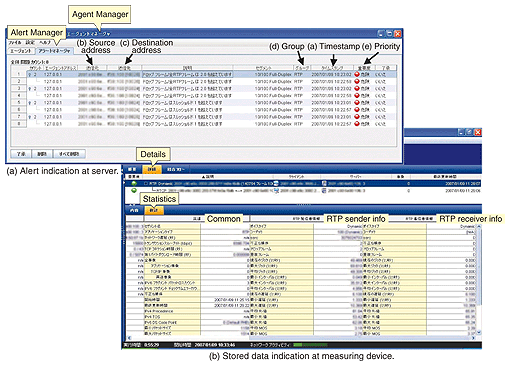Image resolution: width=510 pixels, height=366 pixels.
Task: Open the dropdown tab next to Details tab
Action: click(176, 169)
